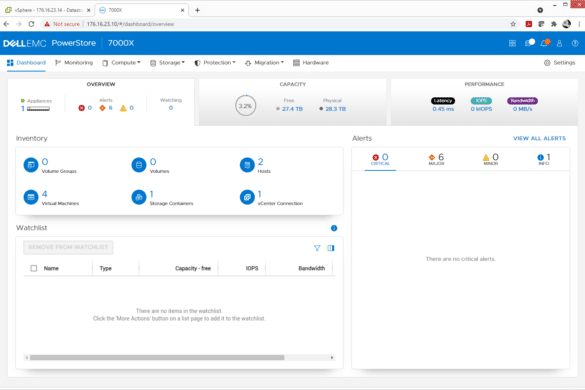The image size is (585, 390).
Task: Click the Watching count in Overview
Action: point(171,108)
